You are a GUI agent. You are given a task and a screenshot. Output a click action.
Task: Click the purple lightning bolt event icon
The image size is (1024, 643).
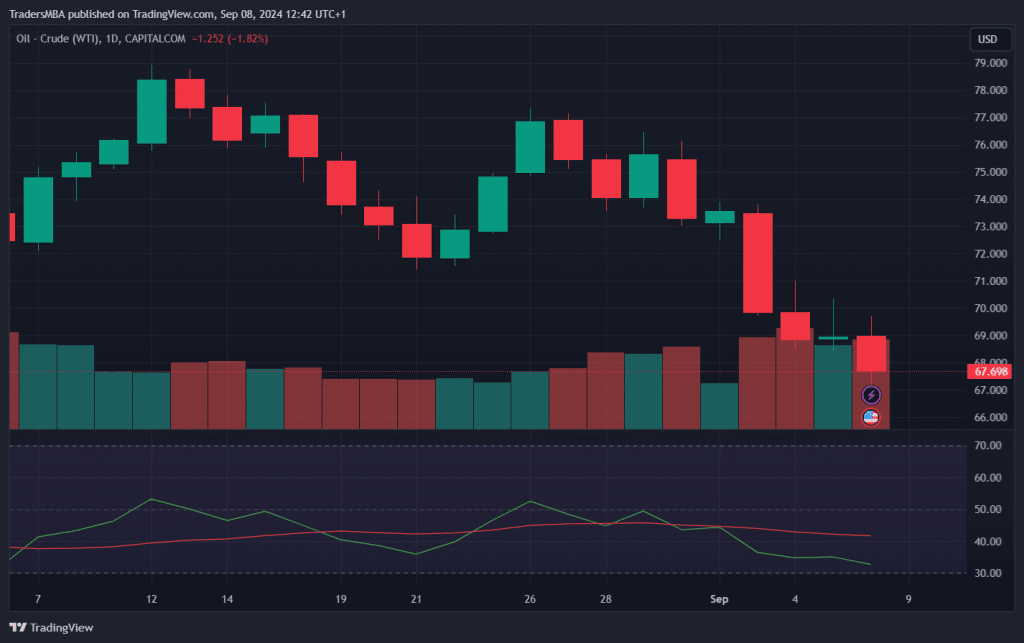pyautogui.click(x=871, y=395)
